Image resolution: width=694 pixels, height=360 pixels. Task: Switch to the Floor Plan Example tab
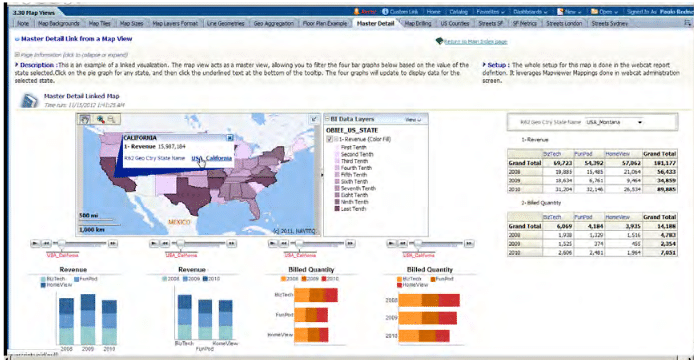coord(325,23)
